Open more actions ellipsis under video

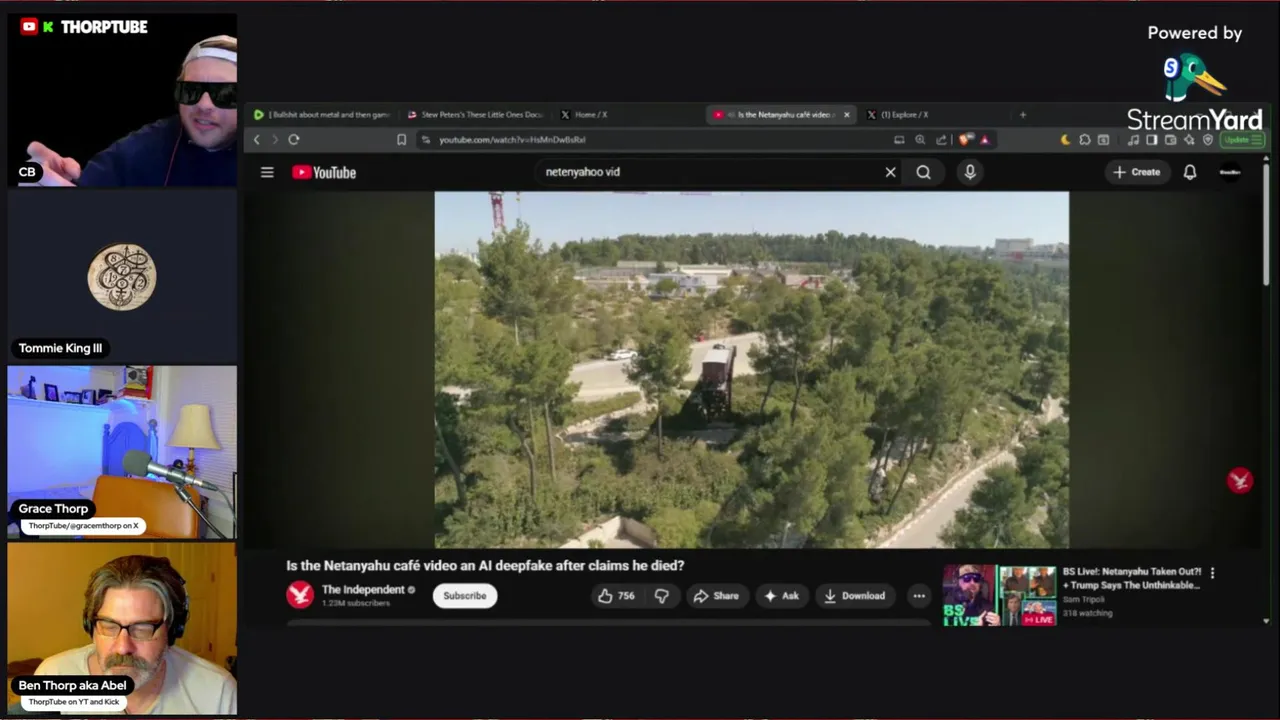pos(918,596)
